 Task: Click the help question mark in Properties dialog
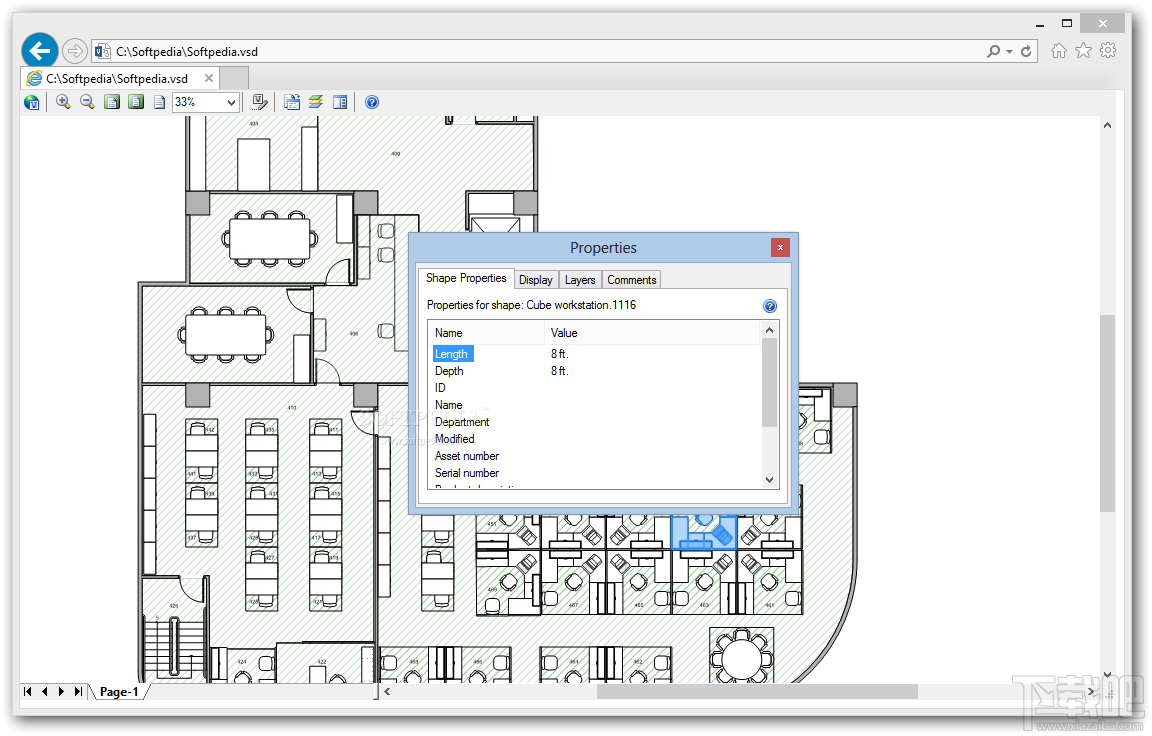click(769, 305)
